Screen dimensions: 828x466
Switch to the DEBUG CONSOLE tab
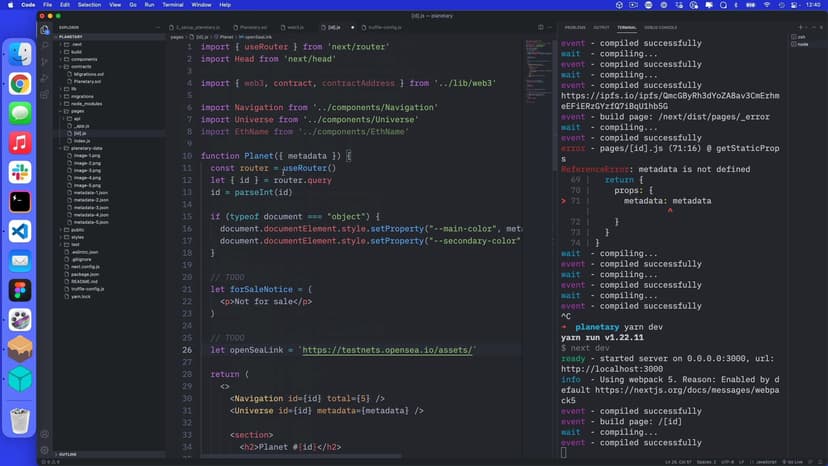659,27
